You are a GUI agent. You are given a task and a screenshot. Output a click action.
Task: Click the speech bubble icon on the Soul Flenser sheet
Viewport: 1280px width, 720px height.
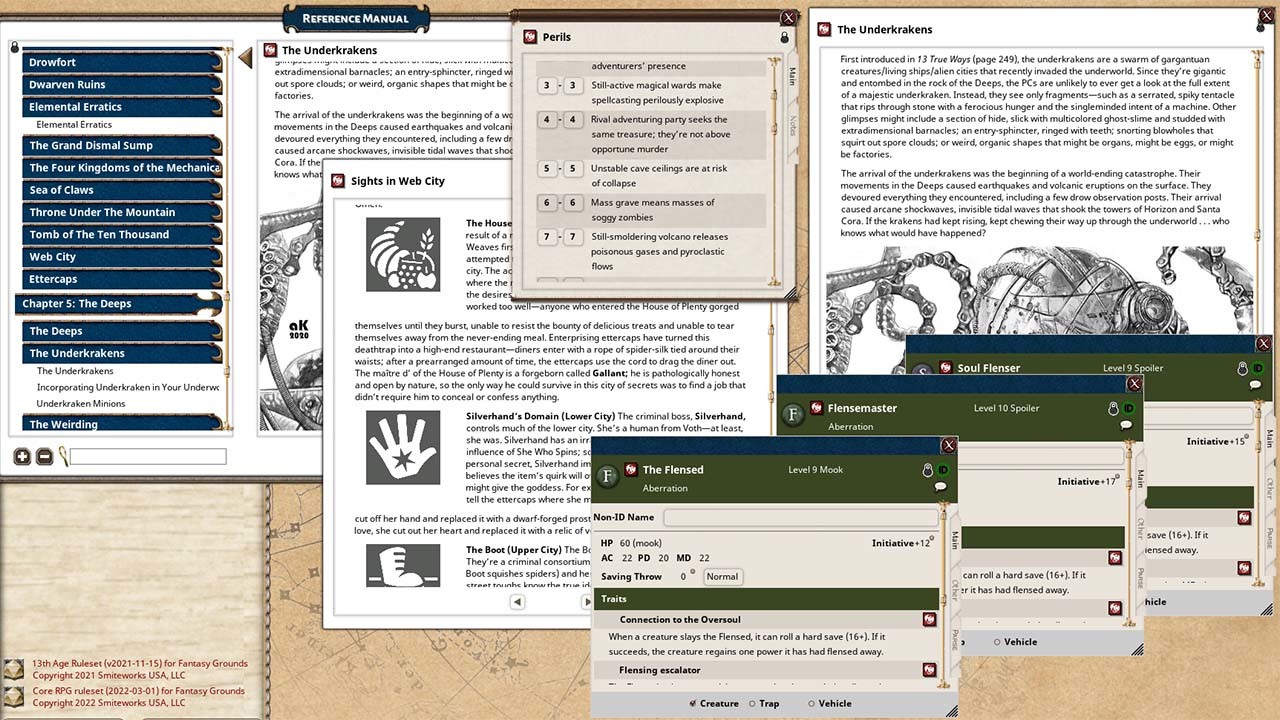(x=1256, y=384)
